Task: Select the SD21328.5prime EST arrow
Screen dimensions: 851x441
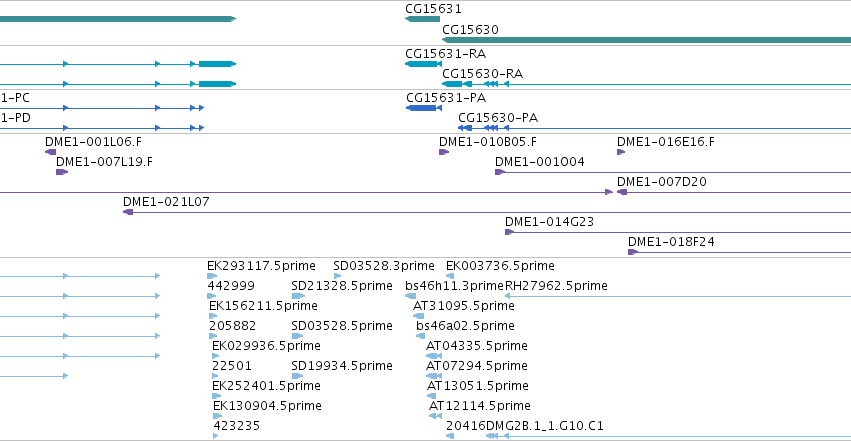Action: (x=298, y=296)
